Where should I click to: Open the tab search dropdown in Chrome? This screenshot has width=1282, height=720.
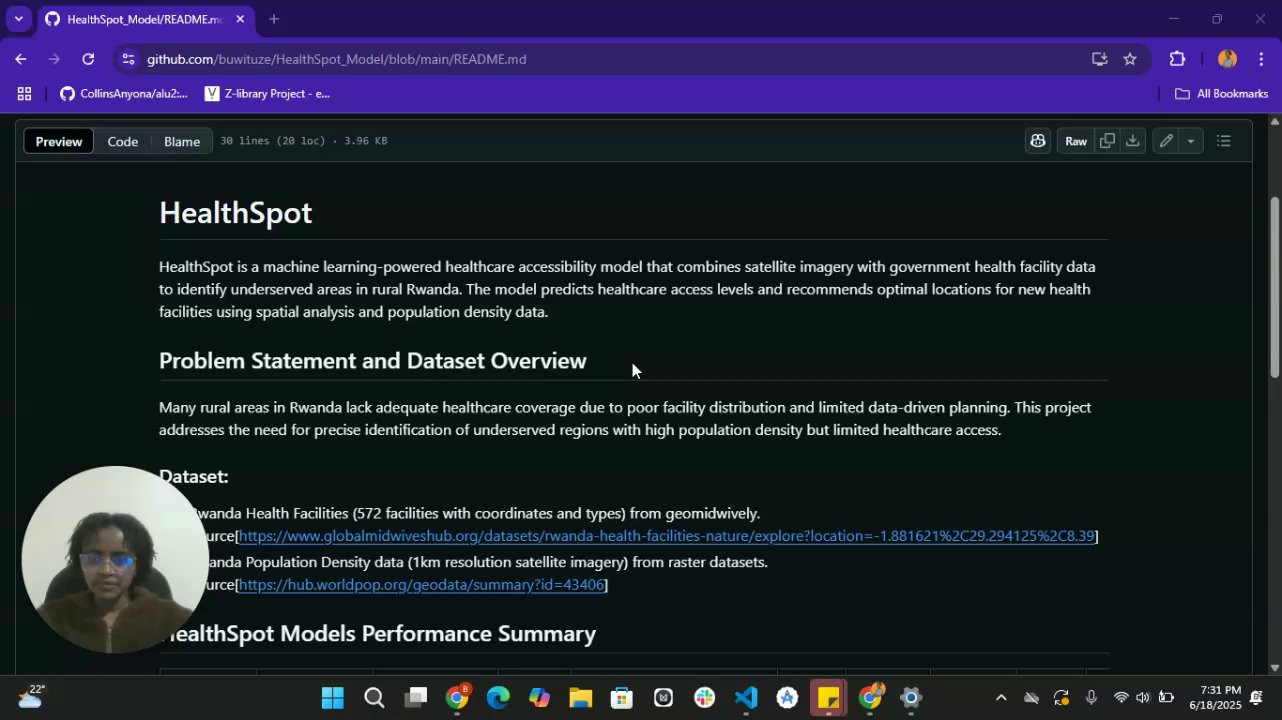pos(18,19)
